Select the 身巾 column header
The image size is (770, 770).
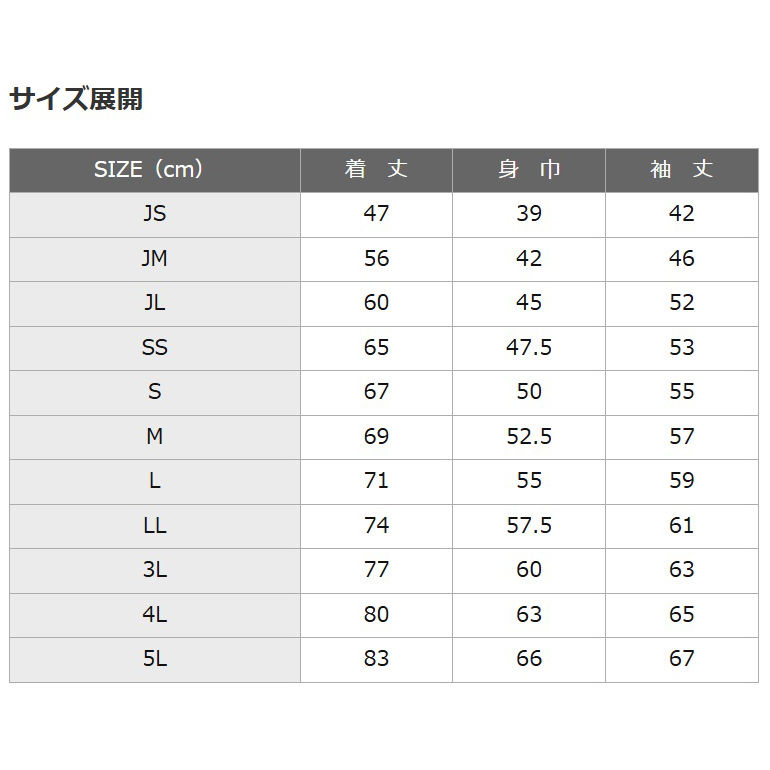coord(529,170)
